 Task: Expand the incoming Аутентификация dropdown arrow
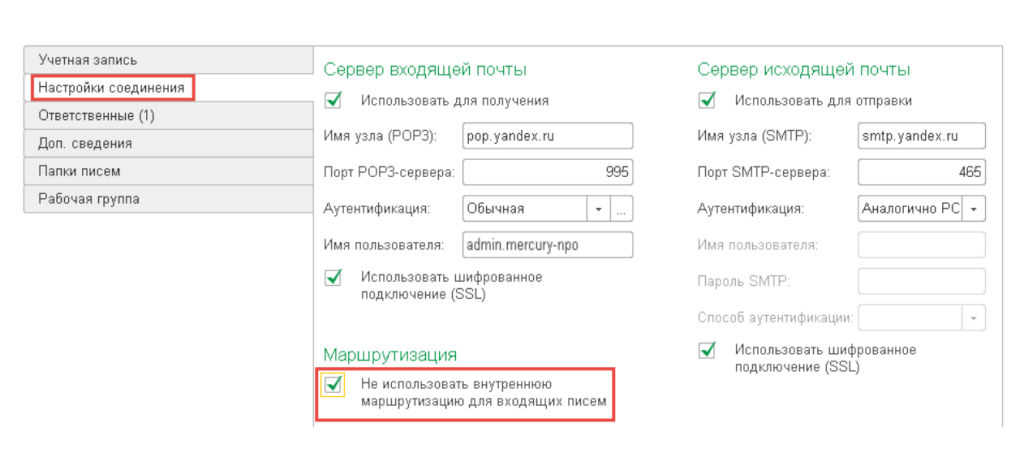click(598, 209)
